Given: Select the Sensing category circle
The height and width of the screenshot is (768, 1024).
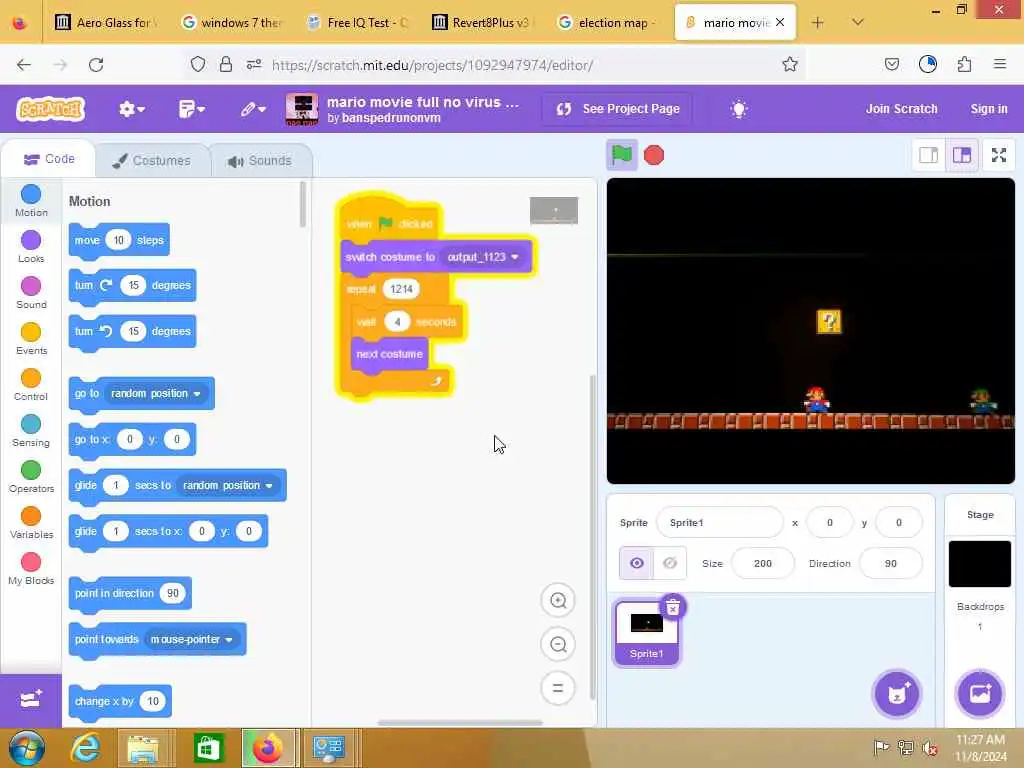Looking at the screenshot, I should coord(31,424).
